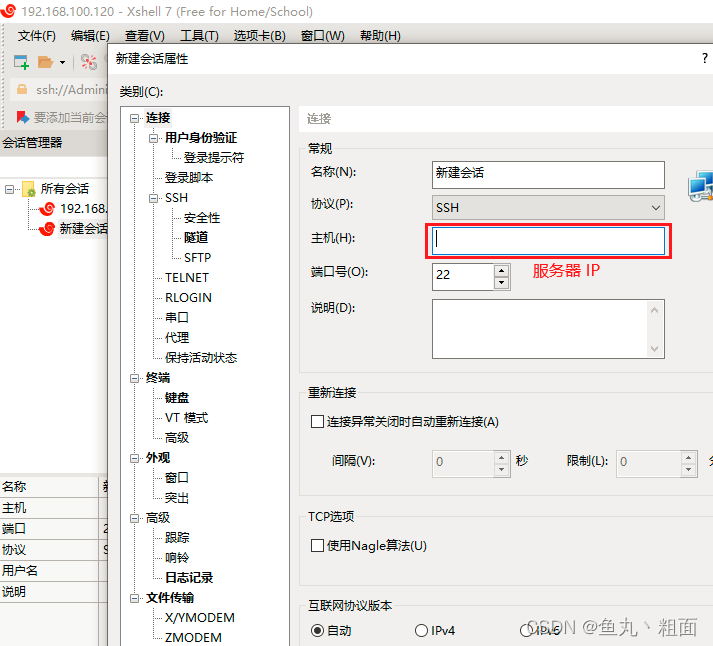Click the network computers icon beside the name field
The height and width of the screenshot is (646, 713).
(x=700, y=186)
